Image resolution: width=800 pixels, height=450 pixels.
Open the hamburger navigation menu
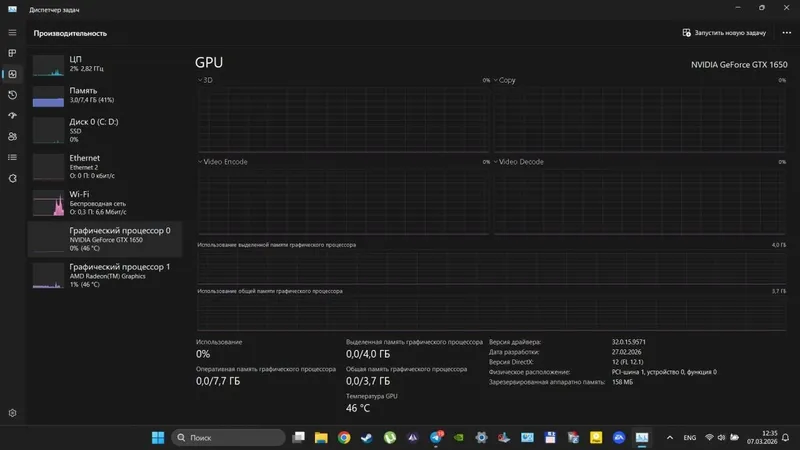click(12, 33)
